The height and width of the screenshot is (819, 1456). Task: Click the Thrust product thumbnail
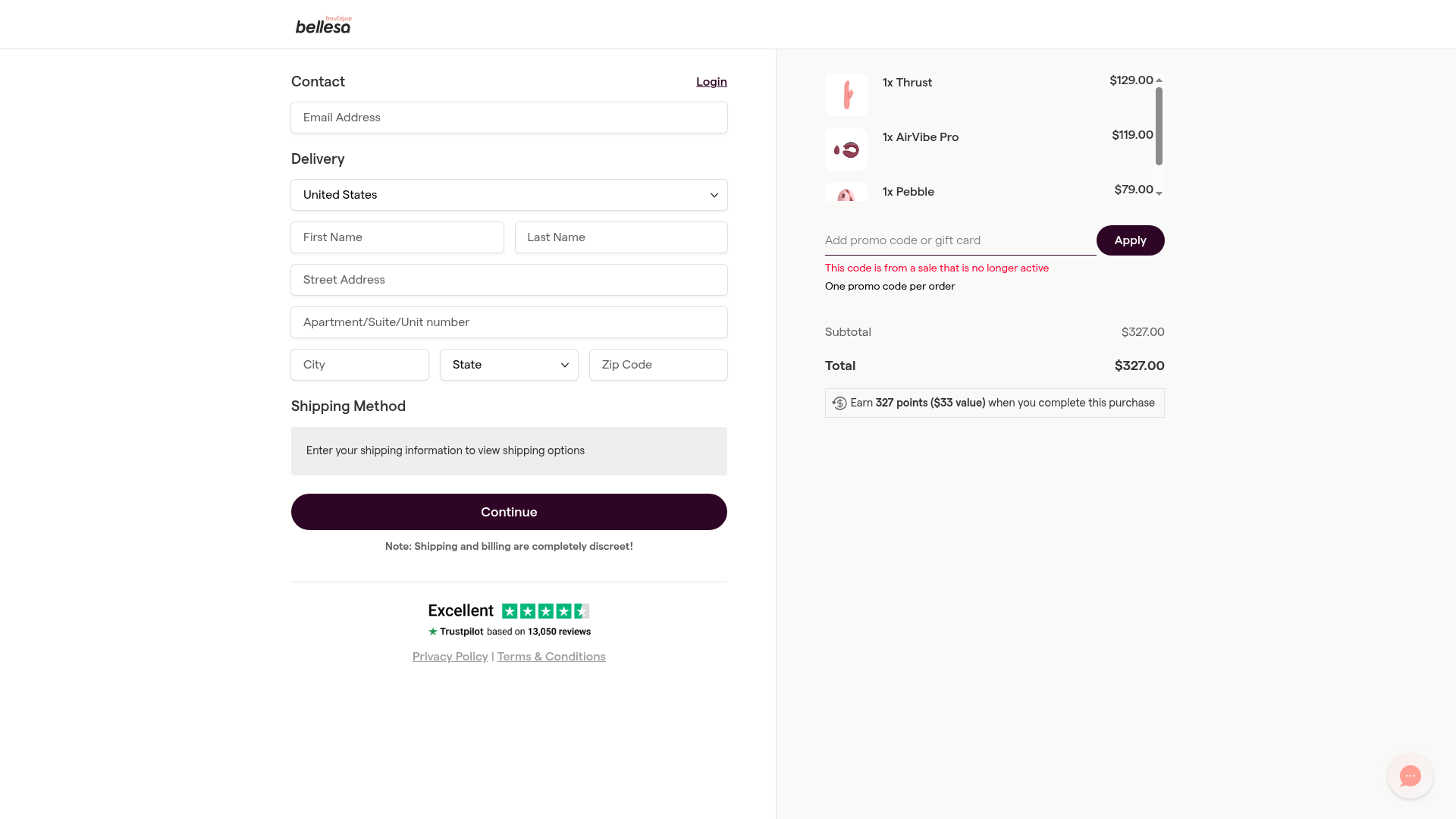pyautogui.click(x=846, y=95)
